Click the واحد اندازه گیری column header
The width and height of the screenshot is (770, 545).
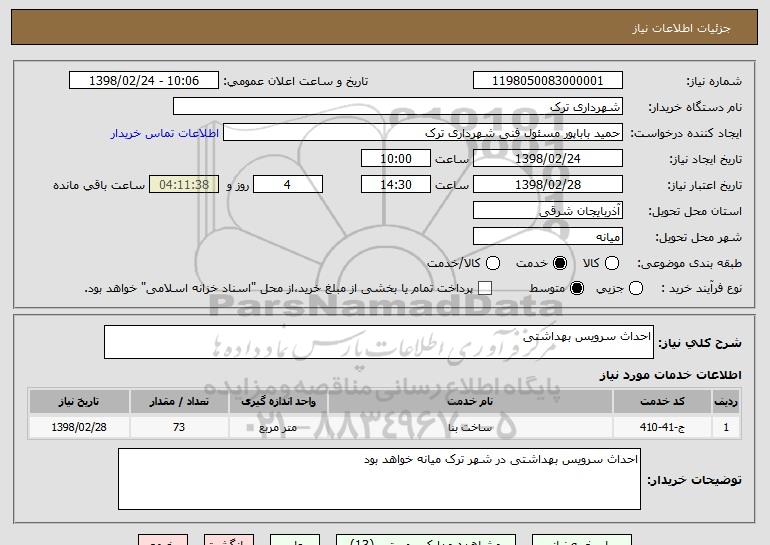(x=278, y=402)
